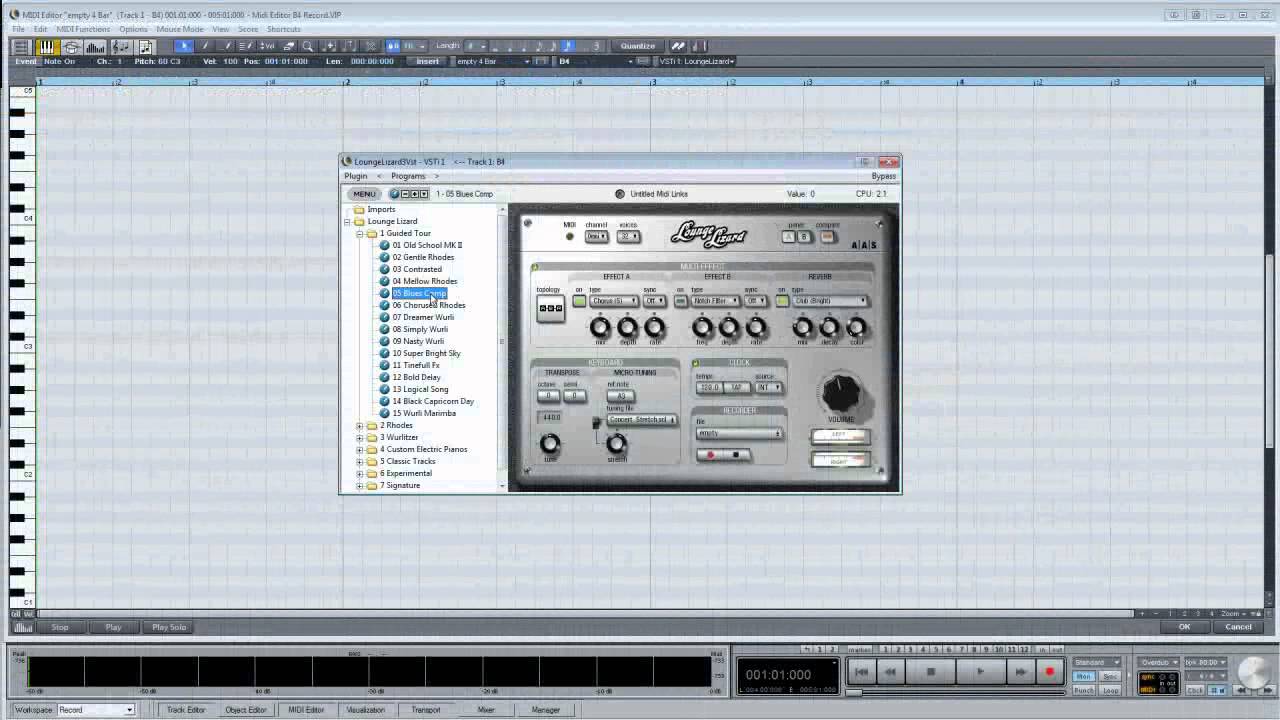
Task: Open the Programs menu in plugin window
Action: (408, 176)
